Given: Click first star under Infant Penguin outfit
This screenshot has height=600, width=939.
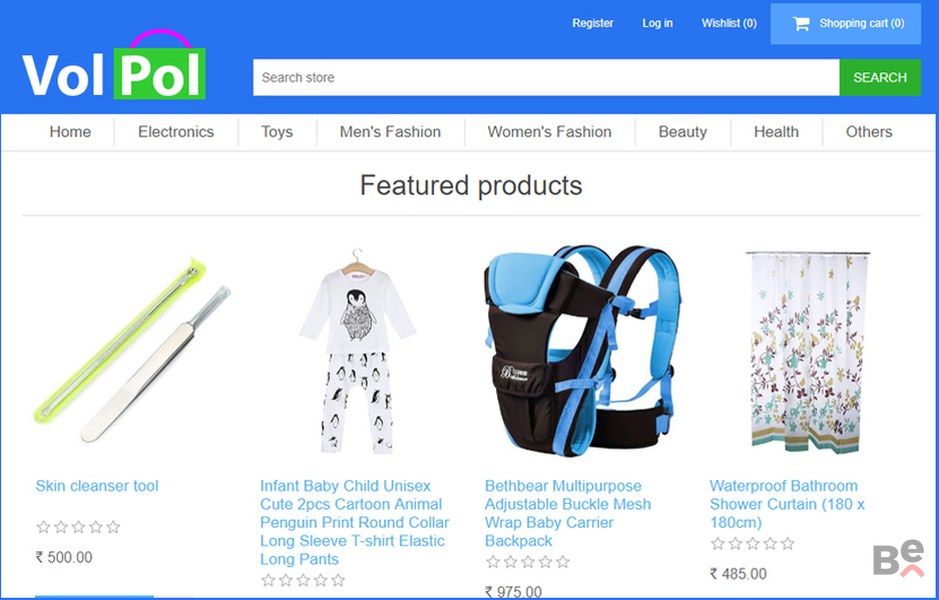Looking at the screenshot, I should tap(268, 580).
